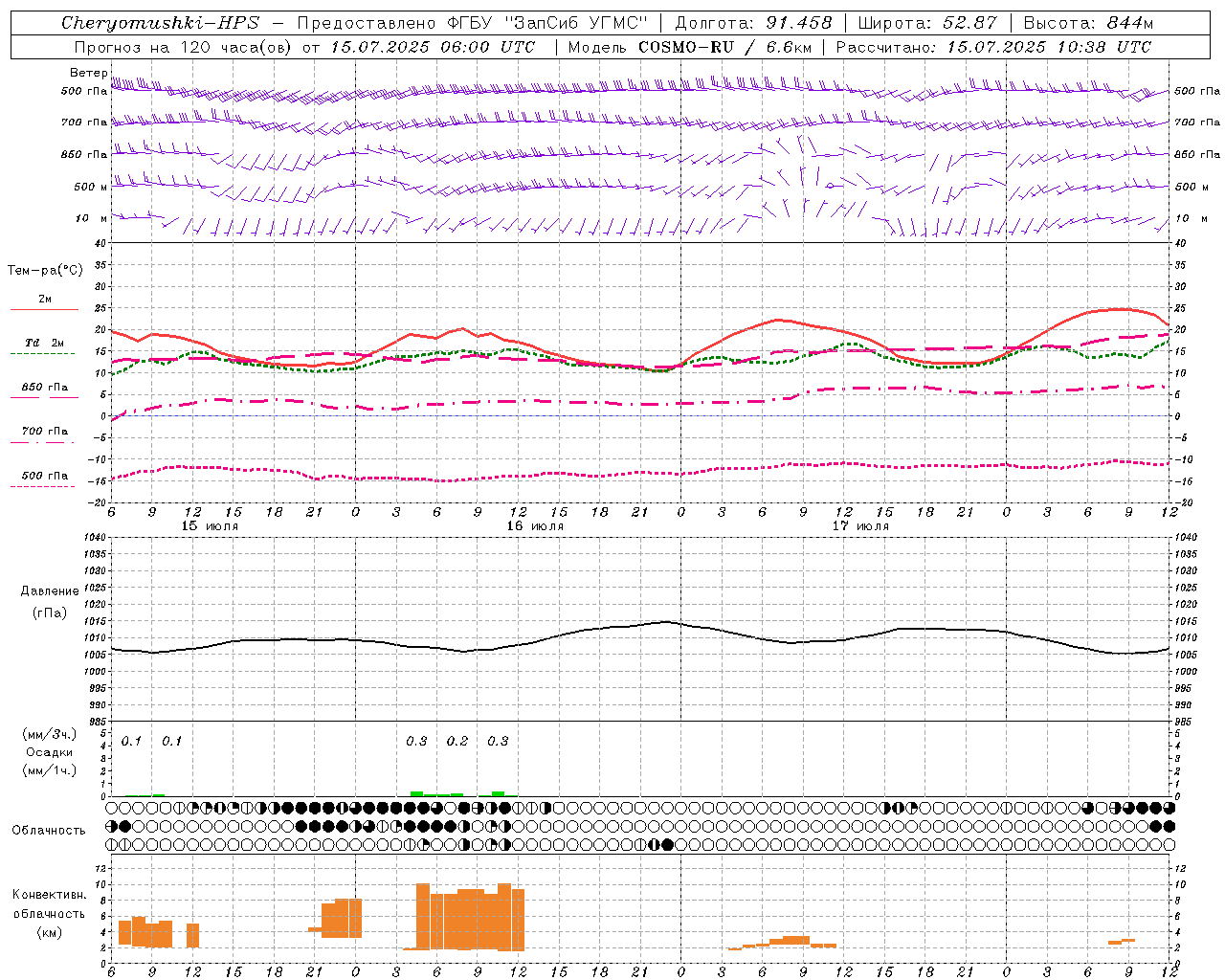Click the Рассчитано: 15.07.2025 10:38 UTC timestamp
Screen dimensions: 1225x980
(993, 47)
